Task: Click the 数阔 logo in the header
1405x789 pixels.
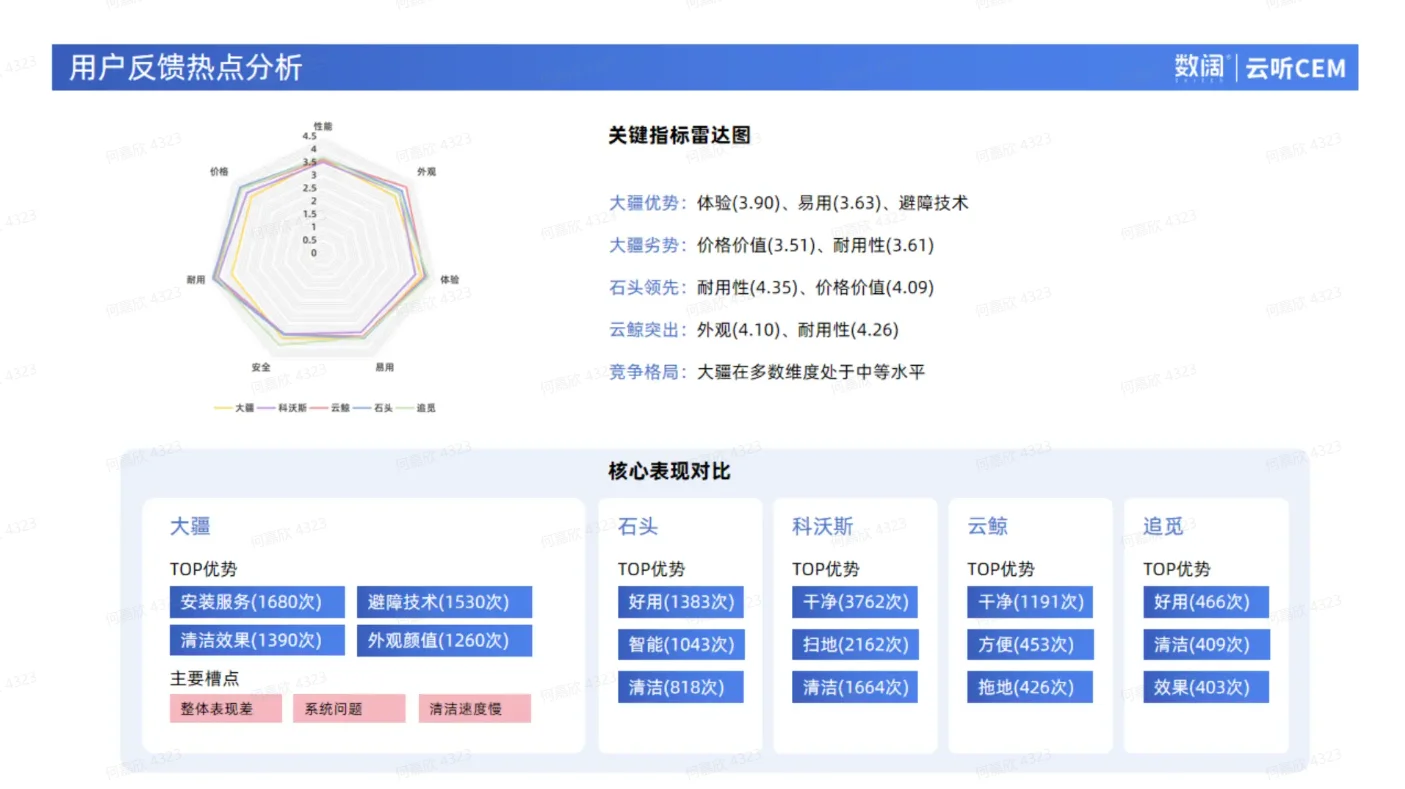Action: (1199, 67)
